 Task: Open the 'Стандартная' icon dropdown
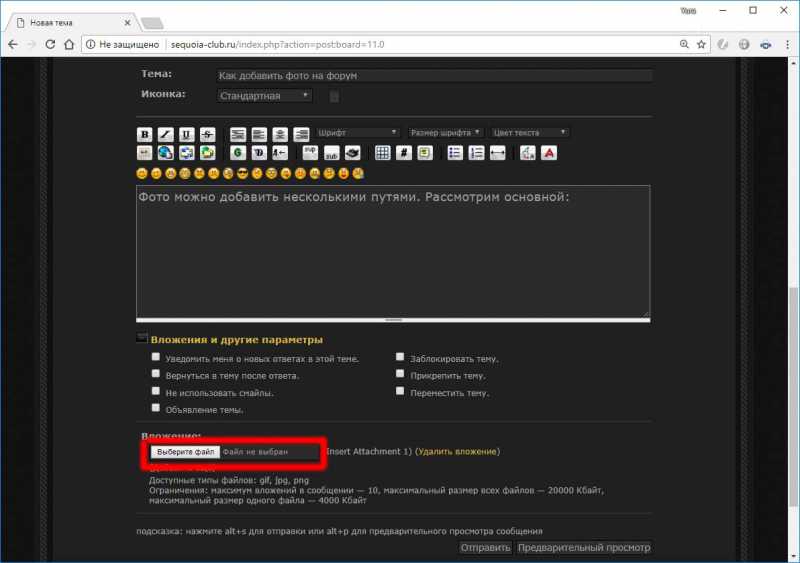pos(265,96)
